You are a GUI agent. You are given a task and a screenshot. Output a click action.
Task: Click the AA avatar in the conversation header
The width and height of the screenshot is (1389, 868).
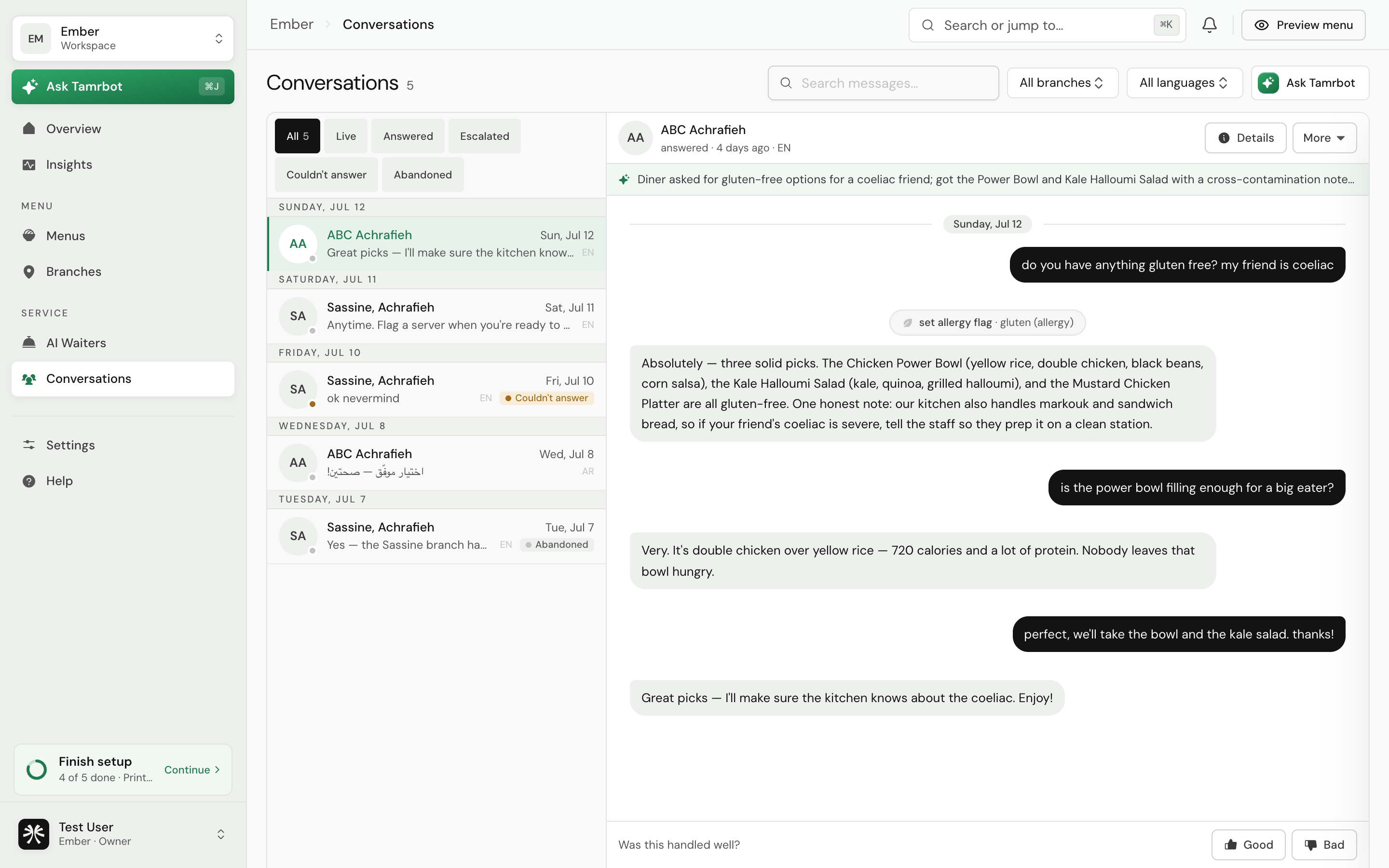click(635, 138)
